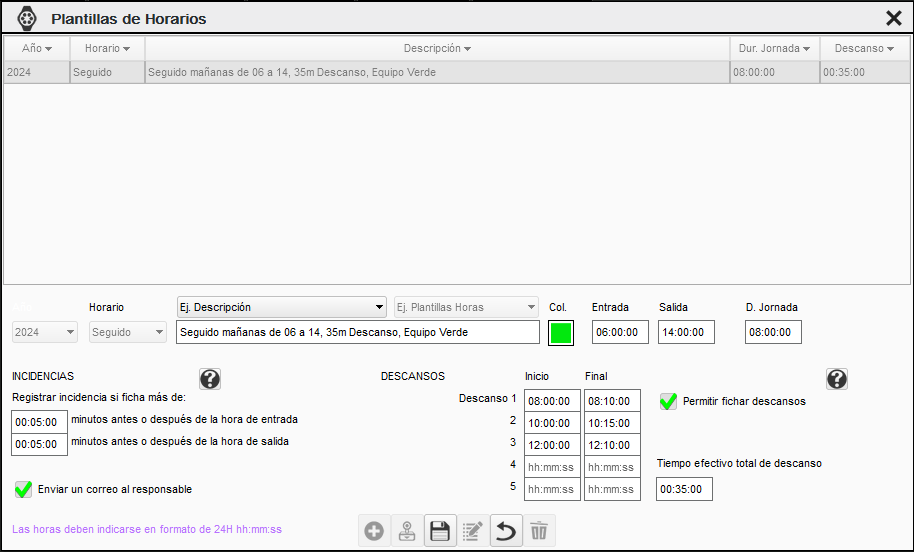
Task: Delete template using the trash icon
Action: [x=539, y=531]
